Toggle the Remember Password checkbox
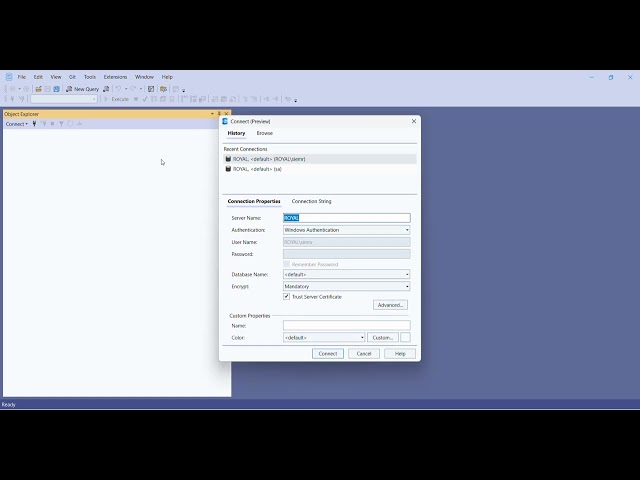This screenshot has width=640, height=480. point(287,264)
